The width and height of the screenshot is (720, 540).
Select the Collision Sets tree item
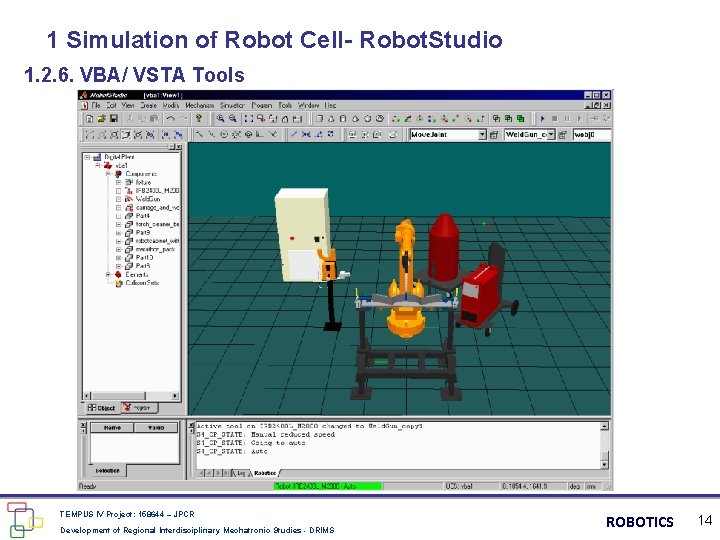[x=142, y=283]
